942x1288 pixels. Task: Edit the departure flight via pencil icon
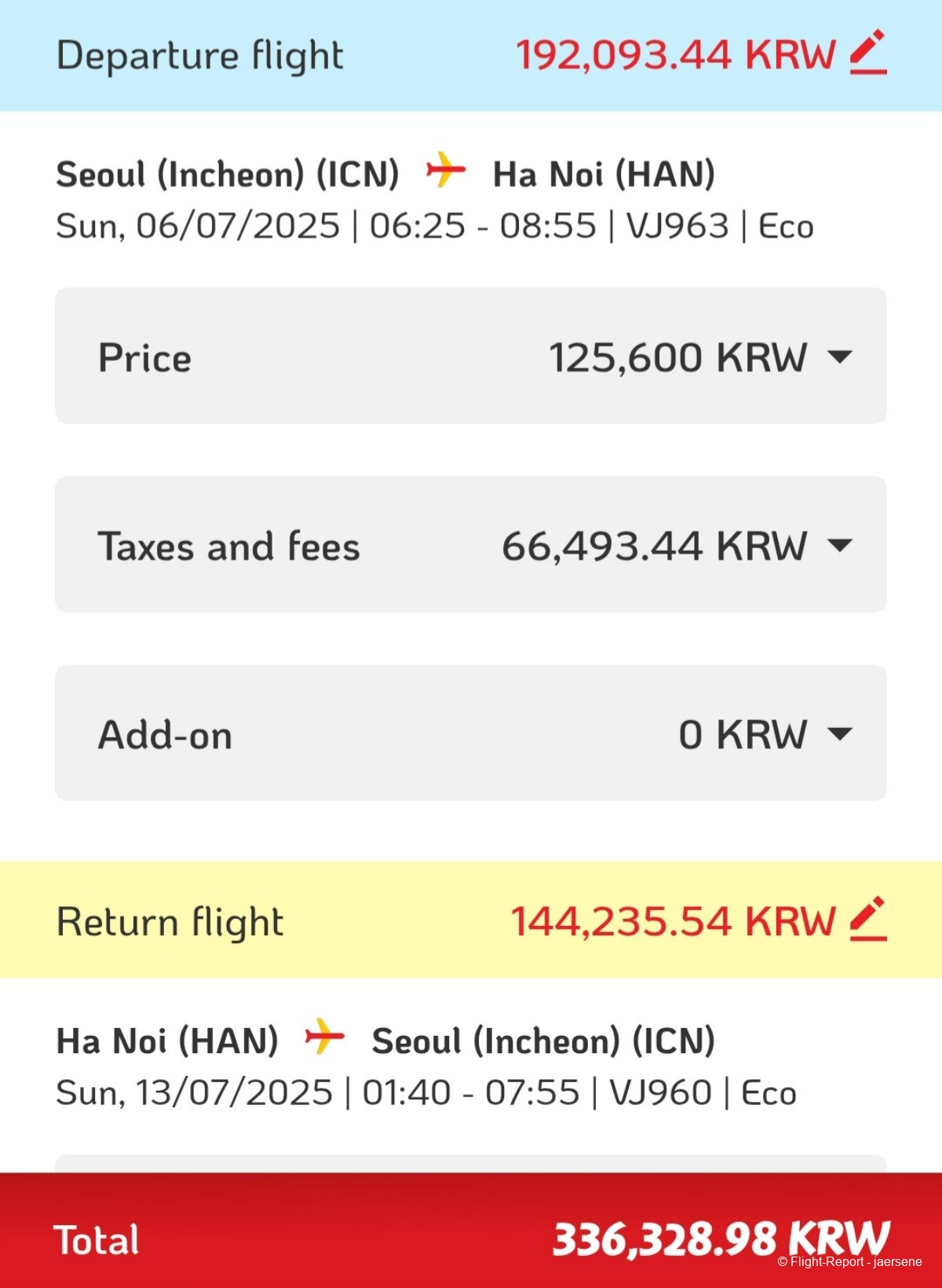[868, 53]
